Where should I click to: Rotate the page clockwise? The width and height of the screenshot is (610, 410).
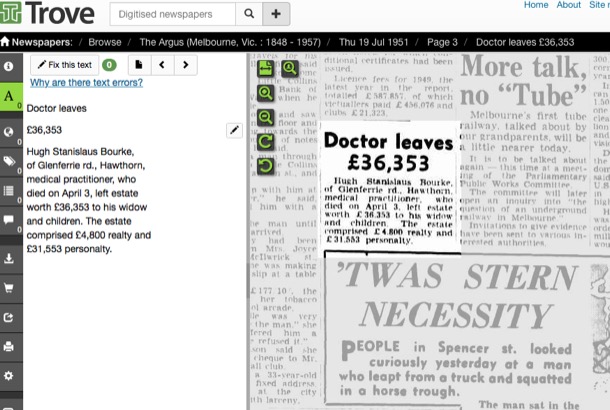pos(266,142)
